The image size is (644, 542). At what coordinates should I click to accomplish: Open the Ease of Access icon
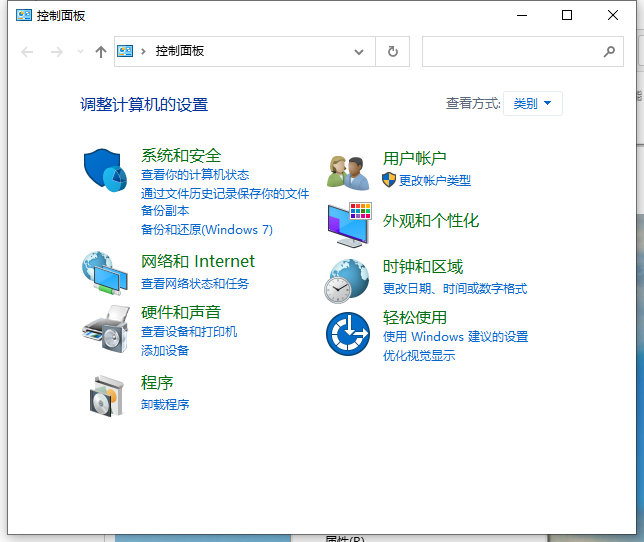point(348,334)
